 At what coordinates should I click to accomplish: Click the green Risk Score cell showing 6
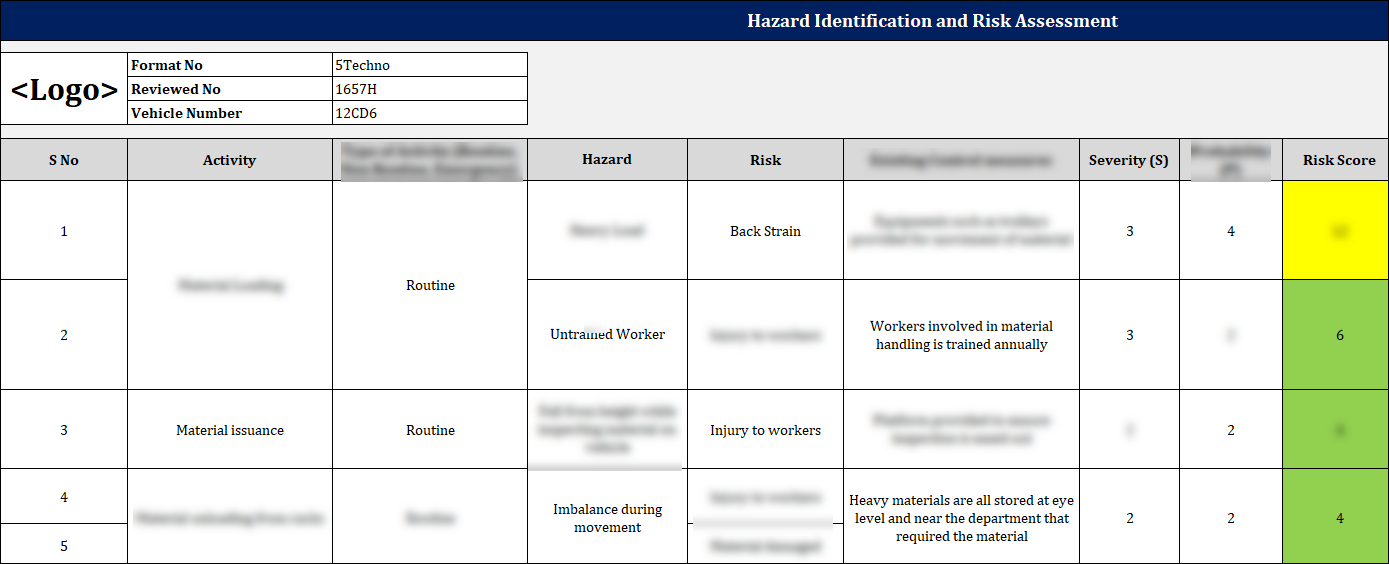coord(1338,335)
